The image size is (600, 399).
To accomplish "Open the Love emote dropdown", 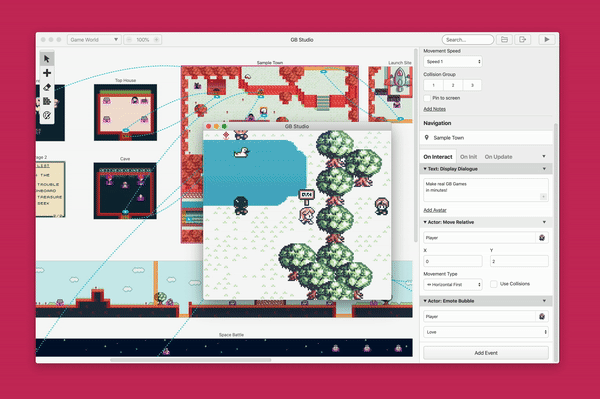I will coord(486,332).
